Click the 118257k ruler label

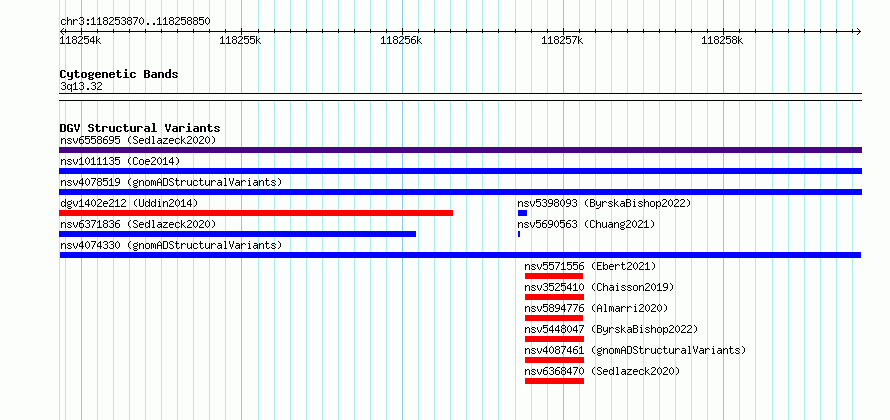point(562,40)
